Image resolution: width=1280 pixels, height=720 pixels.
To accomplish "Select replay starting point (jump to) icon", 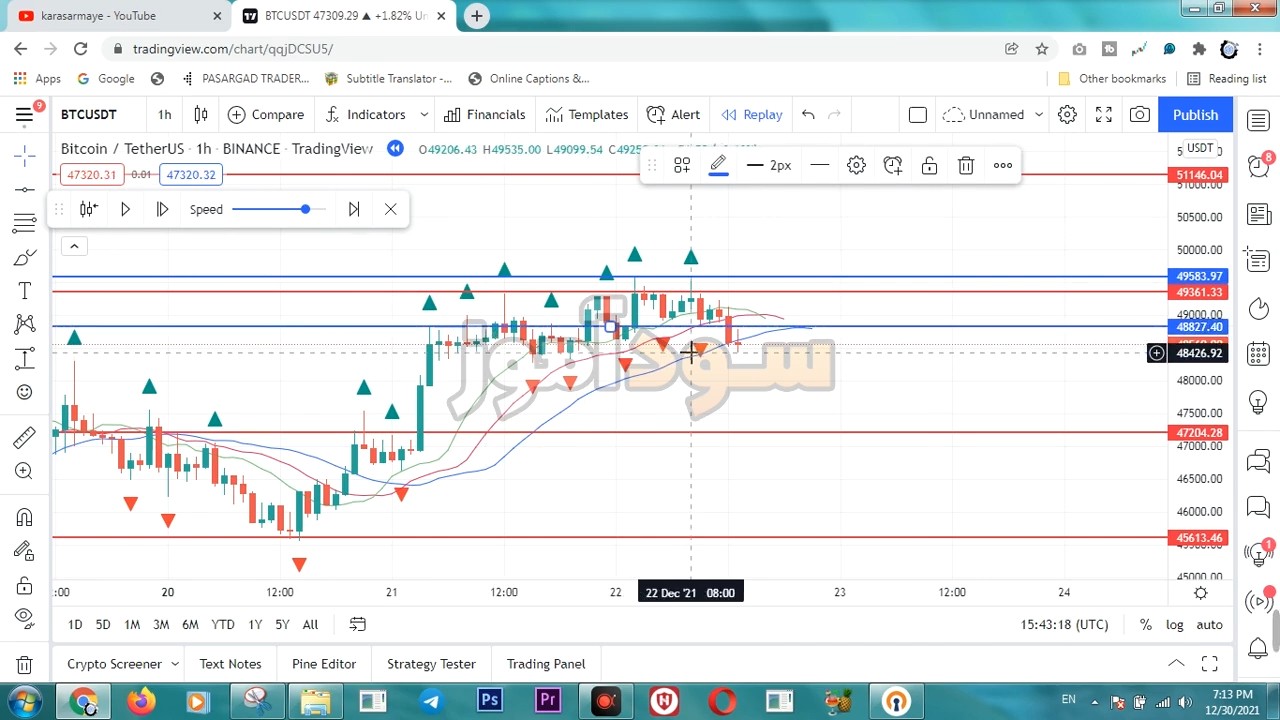I will coord(89,209).
